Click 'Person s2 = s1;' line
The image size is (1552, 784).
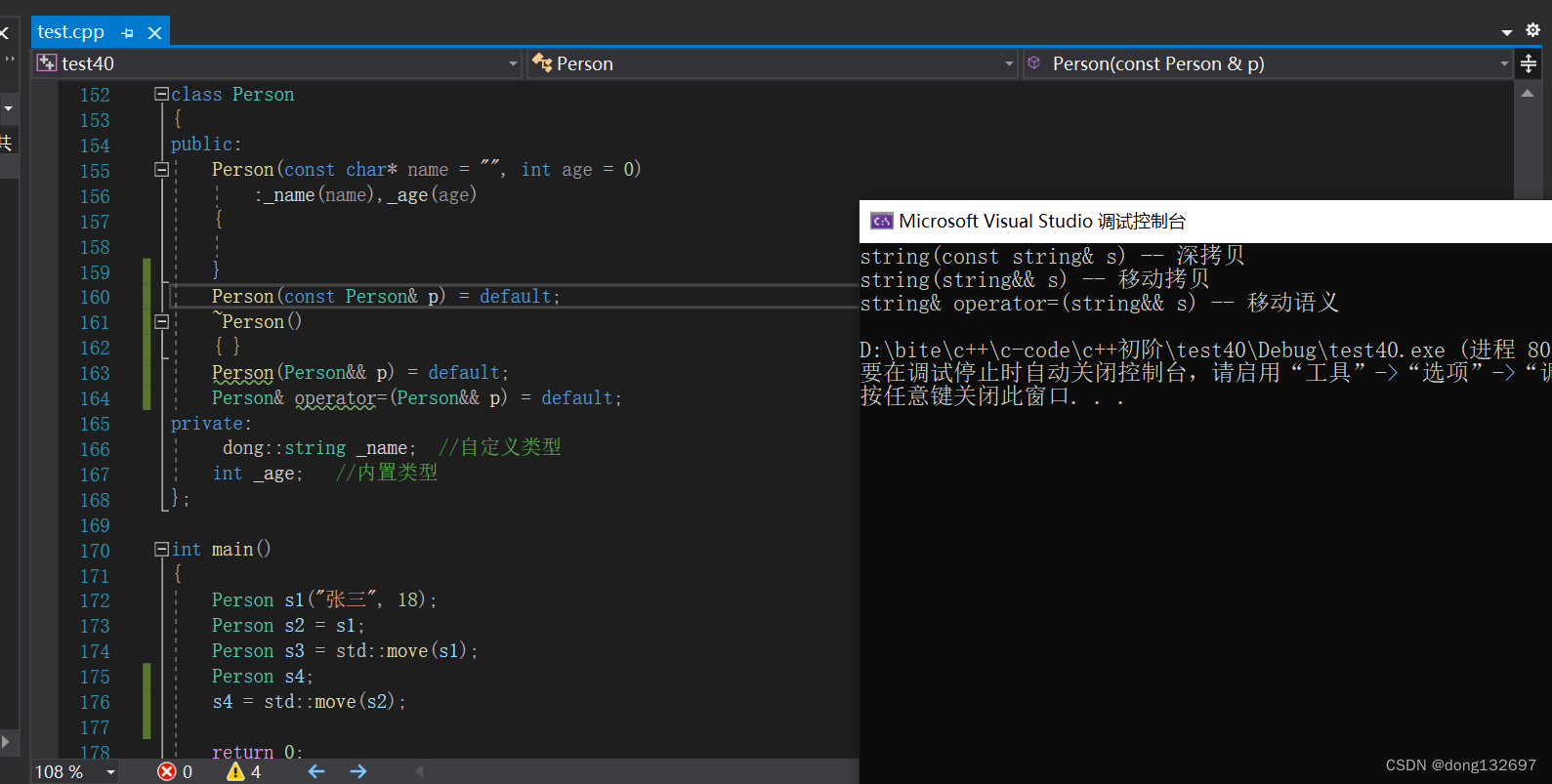288,626
